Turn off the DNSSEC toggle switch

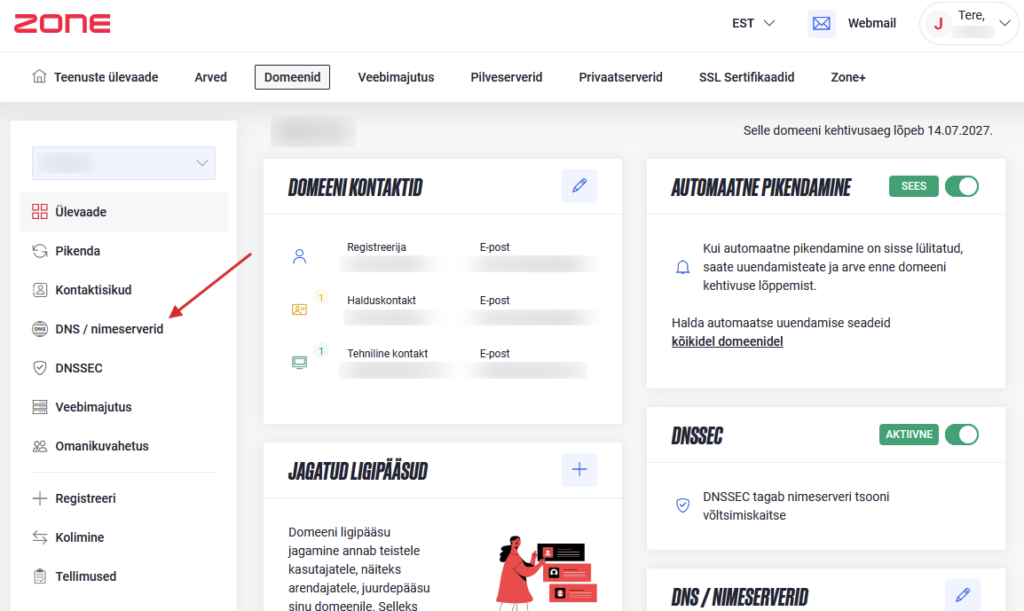[x=961, y=435]
